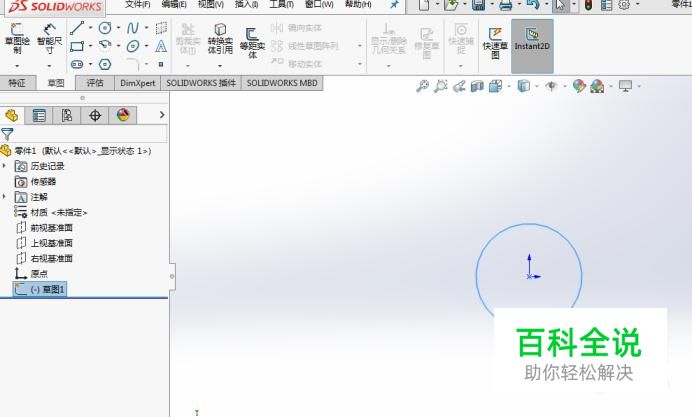Click the Undo icon

coord(533,5)
